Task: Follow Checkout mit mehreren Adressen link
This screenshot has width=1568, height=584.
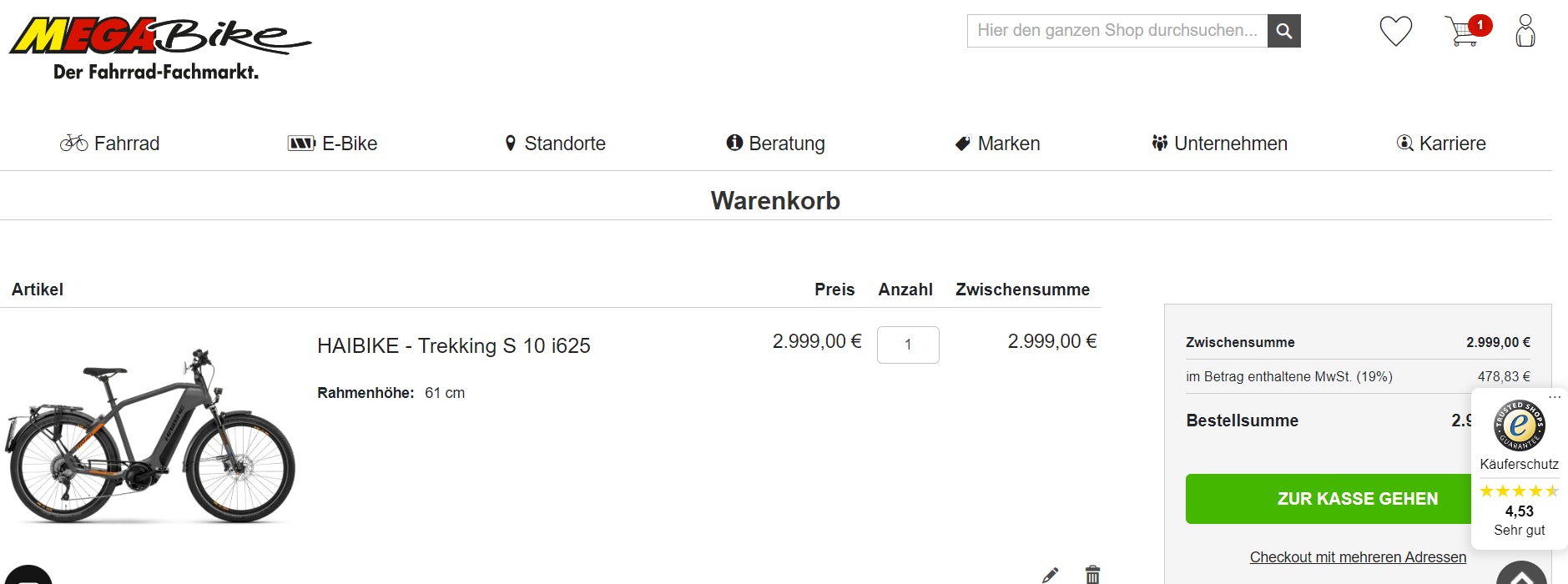Action: (1358, 557)
